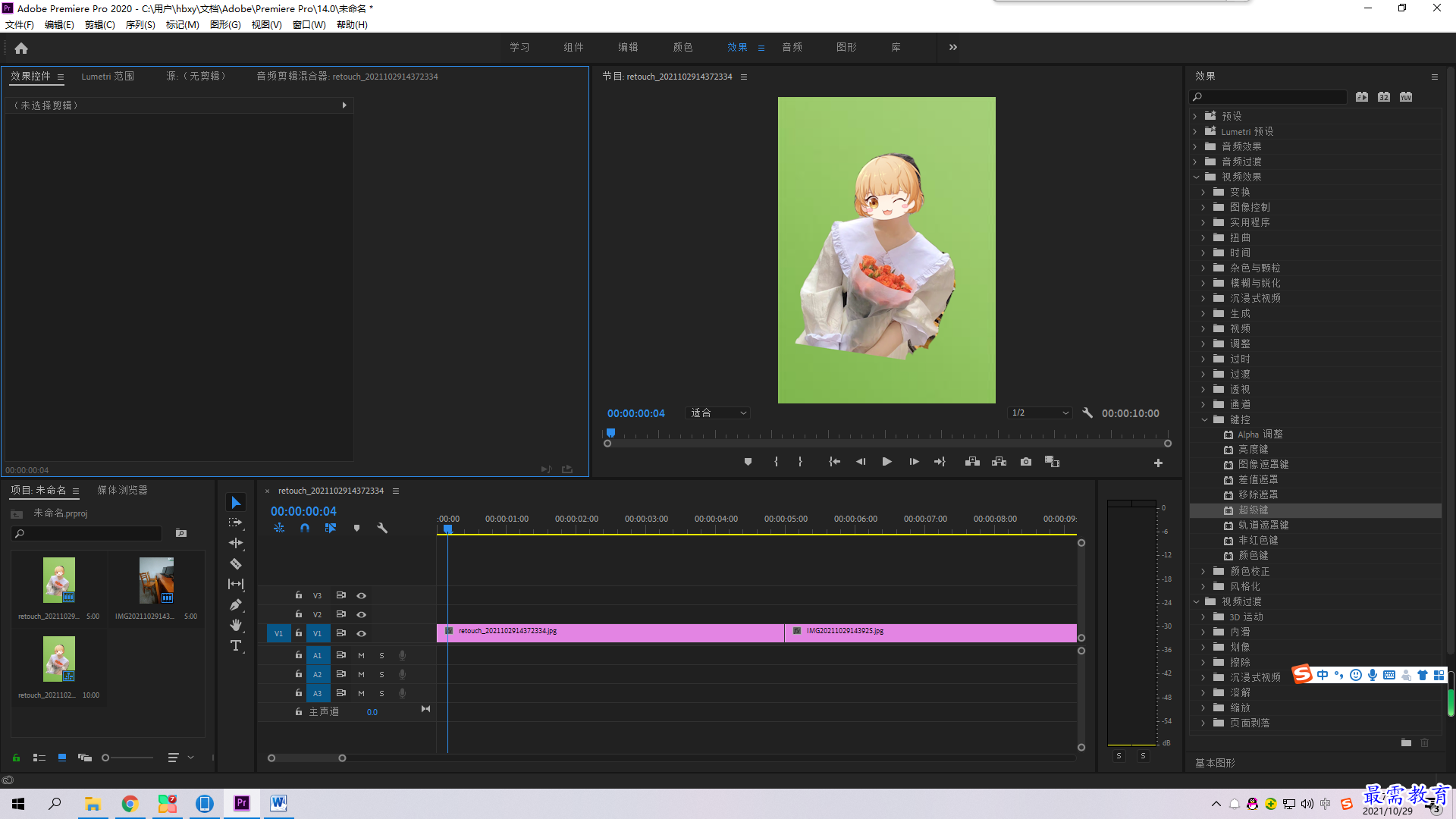Screen dimensions: 1456x819
Task: Solo audio track A2
Action: (x=381, y=674)
